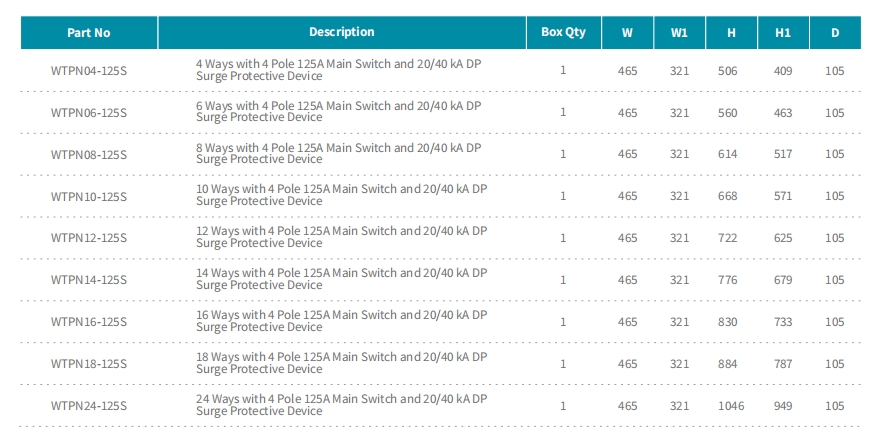
Task: Select the Description column header
Action: coord(341,33)
